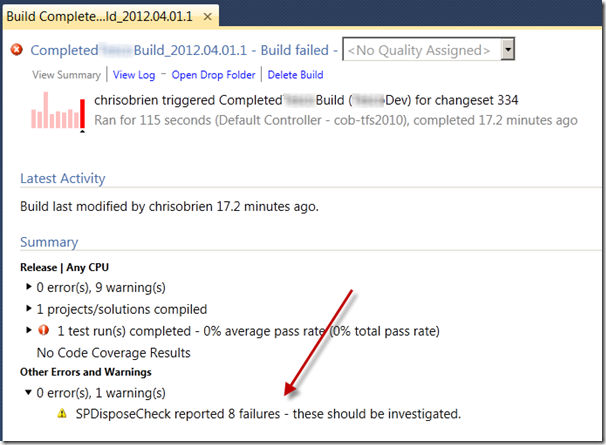Click the Summary section heading
This screenshot has height=445, width=606.
pos(49,242)
